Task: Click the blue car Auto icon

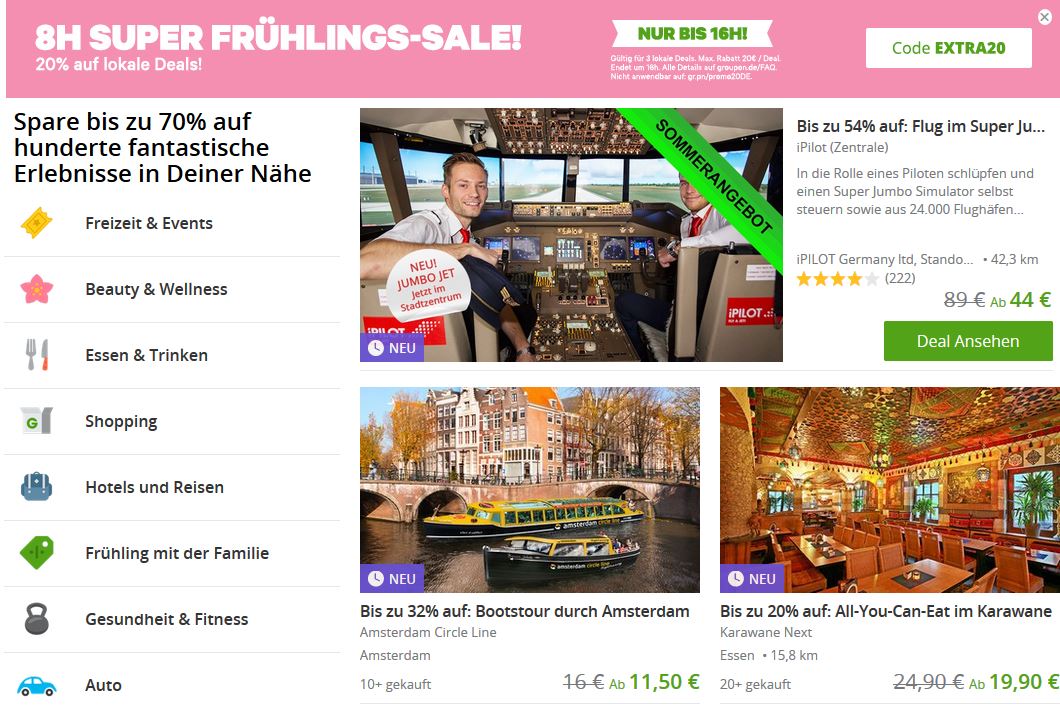Action: (37, 686)
